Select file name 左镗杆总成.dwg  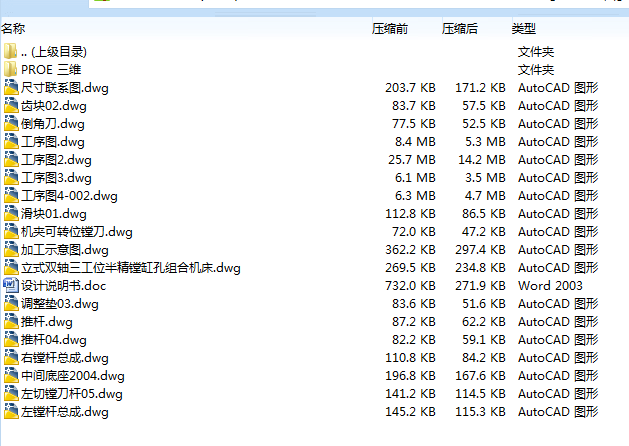65,412
